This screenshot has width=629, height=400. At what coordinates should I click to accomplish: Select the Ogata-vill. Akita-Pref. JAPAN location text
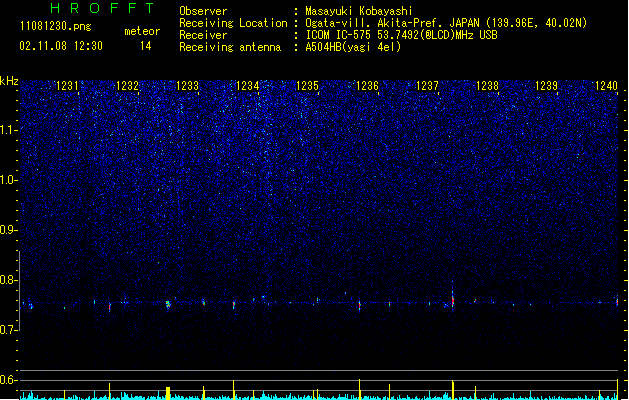point(446,23)
